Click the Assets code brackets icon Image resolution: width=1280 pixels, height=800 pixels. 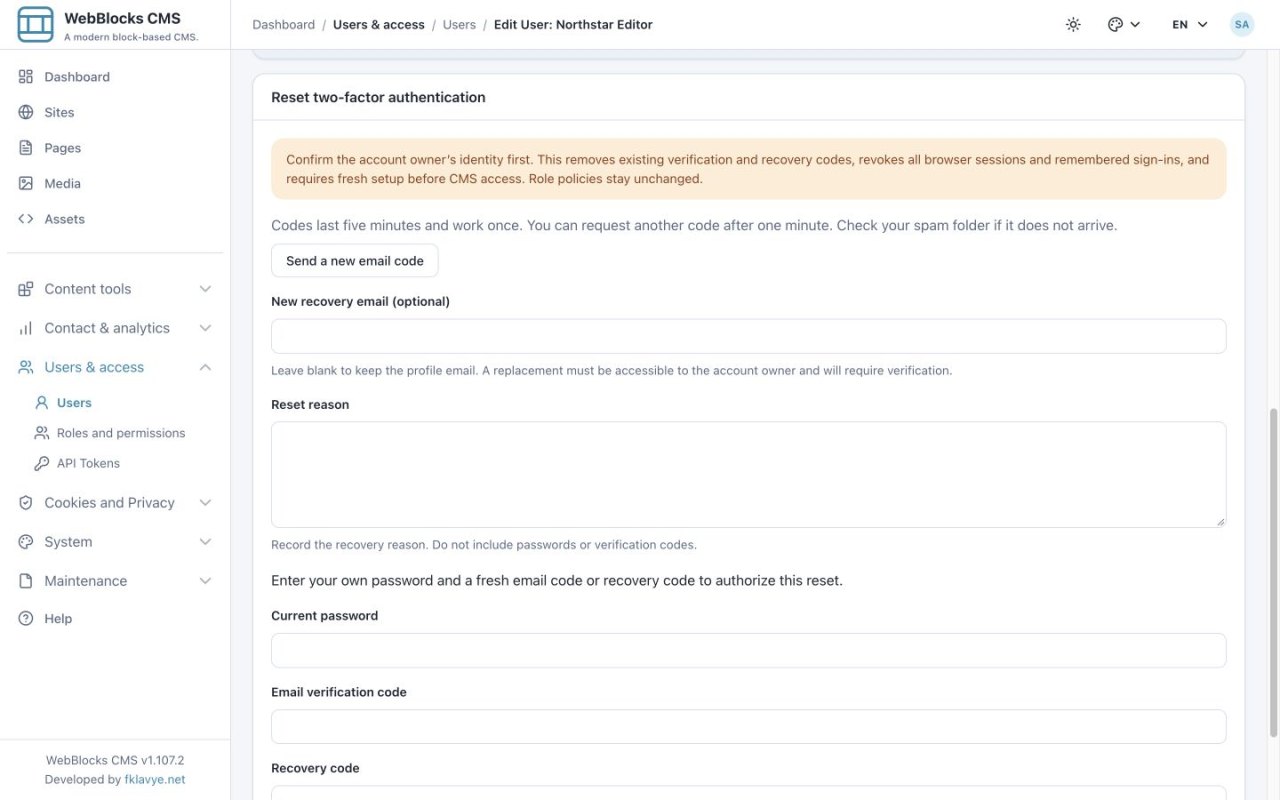pyautogui.click(x=26, y=219)
